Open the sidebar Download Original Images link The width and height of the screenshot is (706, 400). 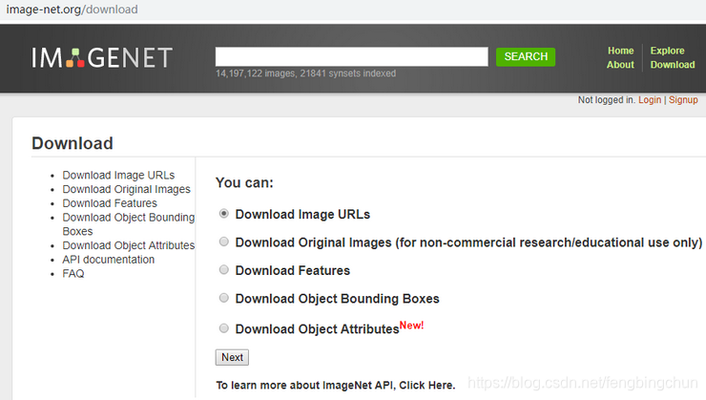[127, 189]
